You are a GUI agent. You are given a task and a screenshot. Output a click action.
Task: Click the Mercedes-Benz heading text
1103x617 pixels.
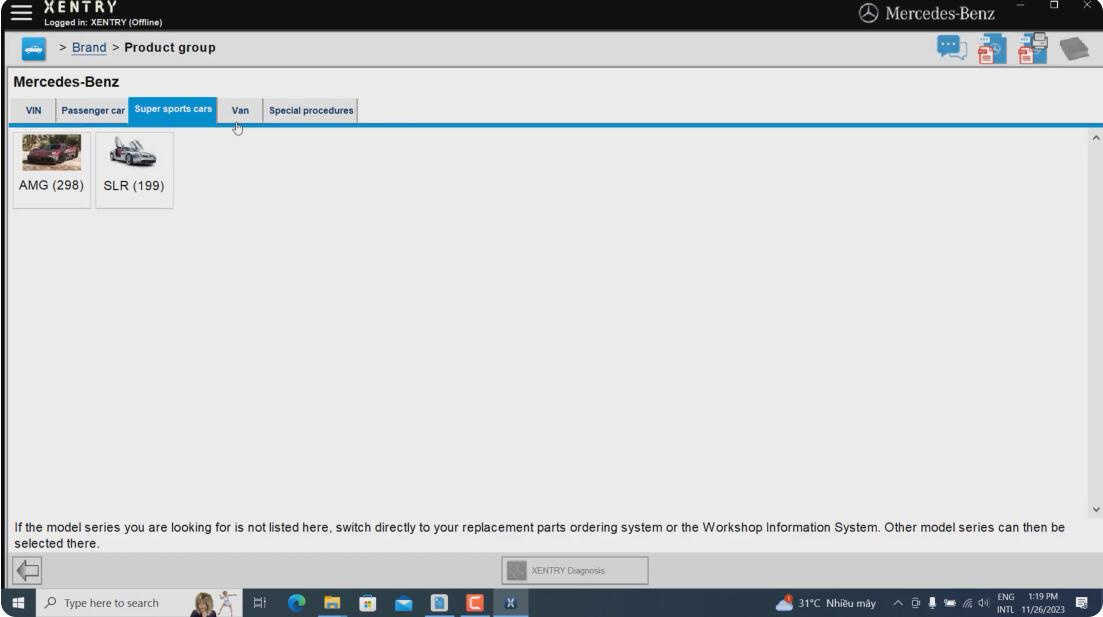click(66, 82)
